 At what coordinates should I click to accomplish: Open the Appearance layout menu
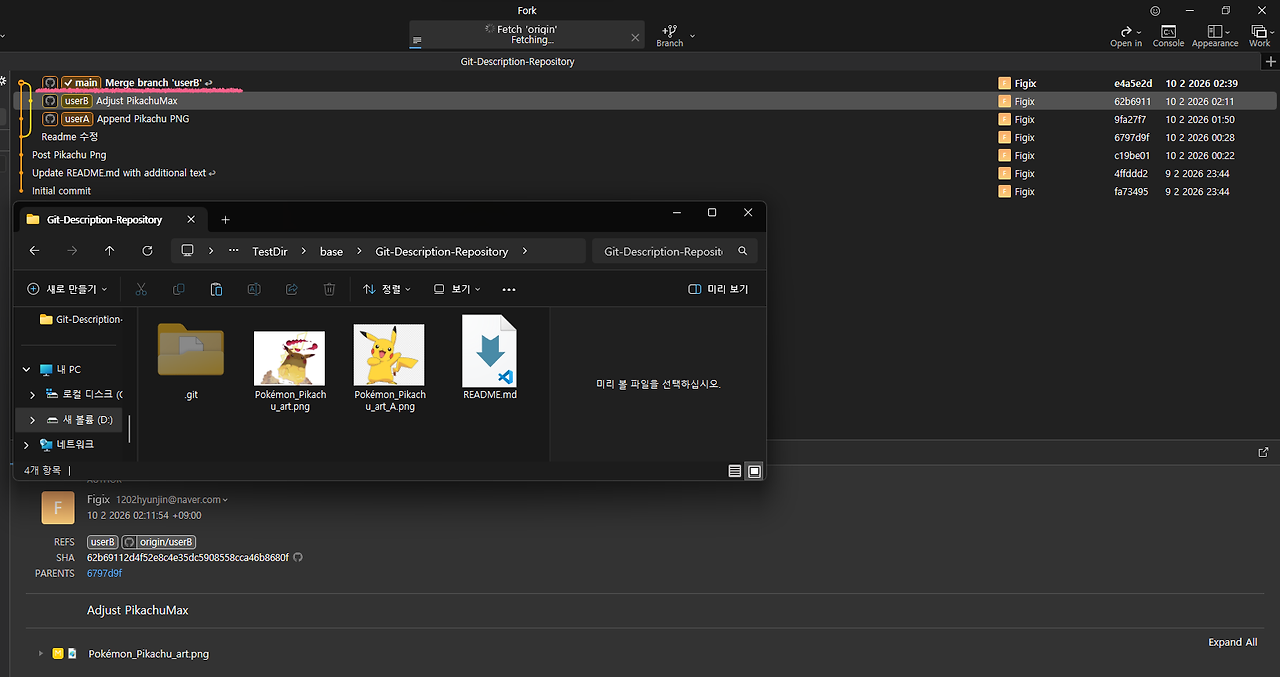click(1215, 36)
